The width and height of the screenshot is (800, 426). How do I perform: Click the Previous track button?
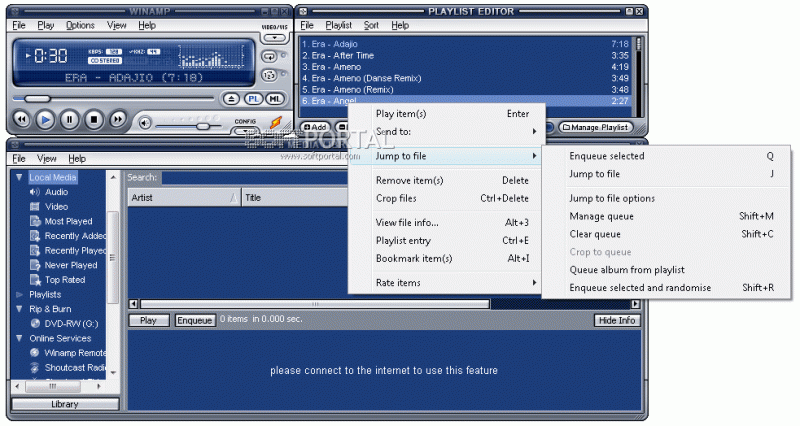click(x=21, y=120)
